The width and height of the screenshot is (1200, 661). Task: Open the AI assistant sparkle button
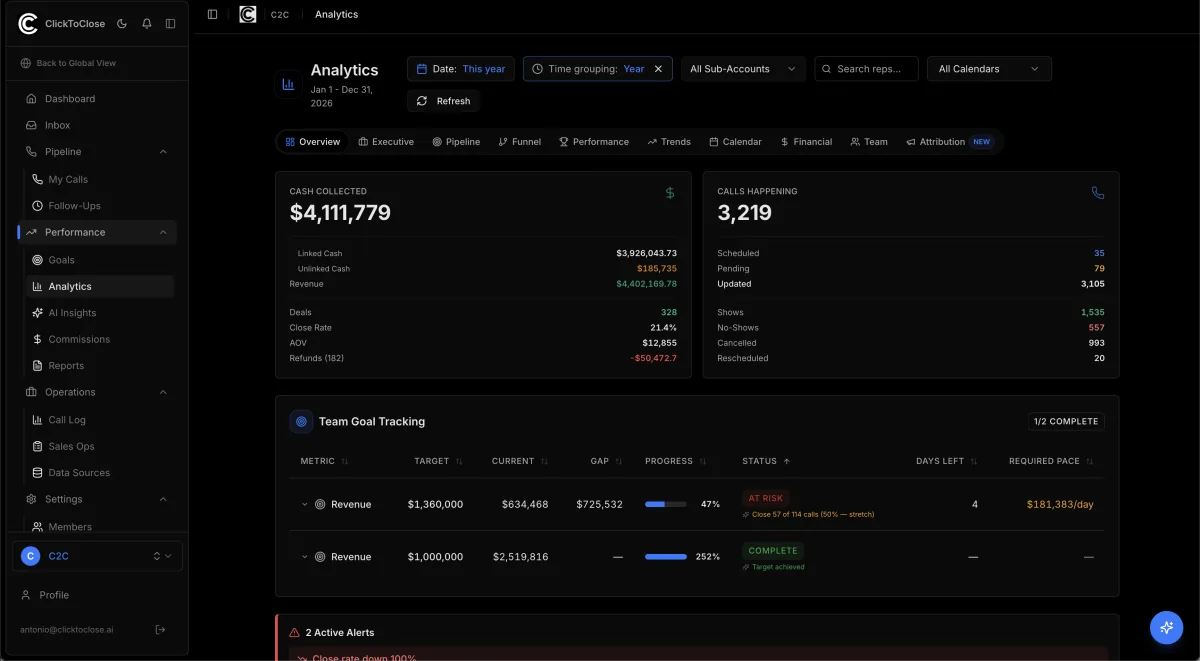[1166, 627]
